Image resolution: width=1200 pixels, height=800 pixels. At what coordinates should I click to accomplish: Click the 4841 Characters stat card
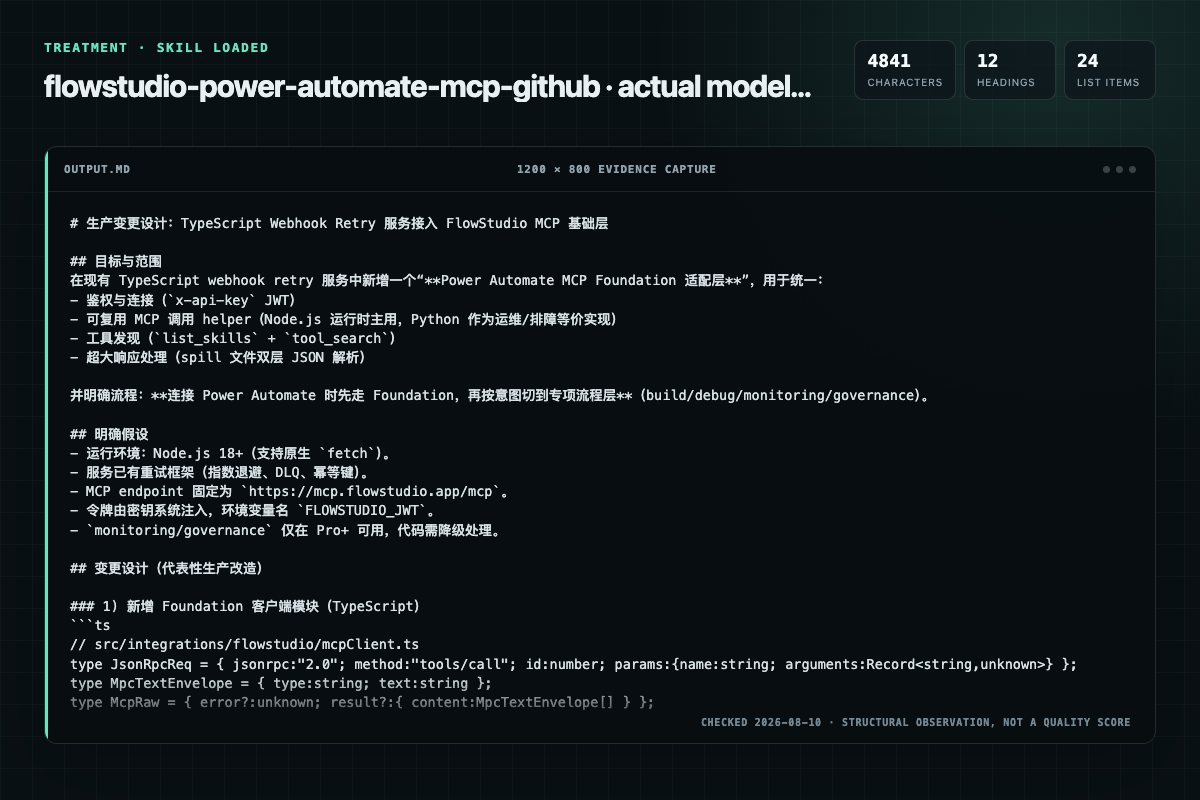905,70
